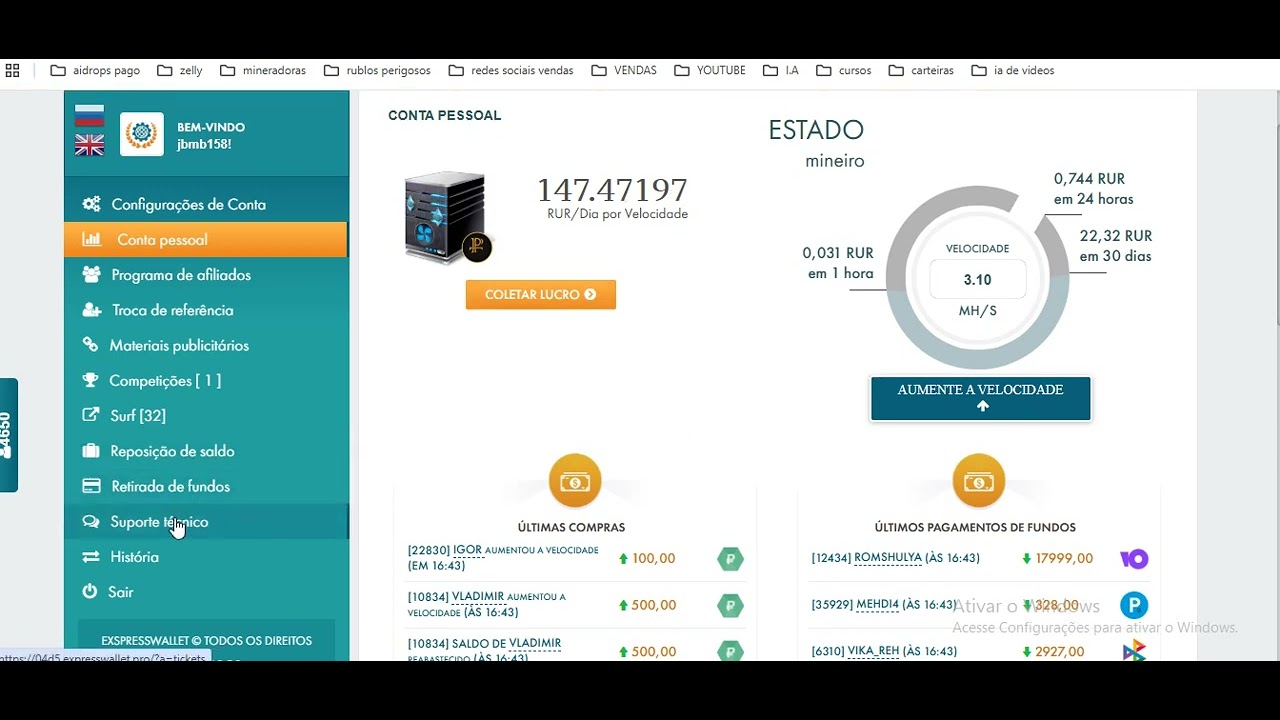
Task: Open the mineradoras bookmark folder
Action: [263, 71]
